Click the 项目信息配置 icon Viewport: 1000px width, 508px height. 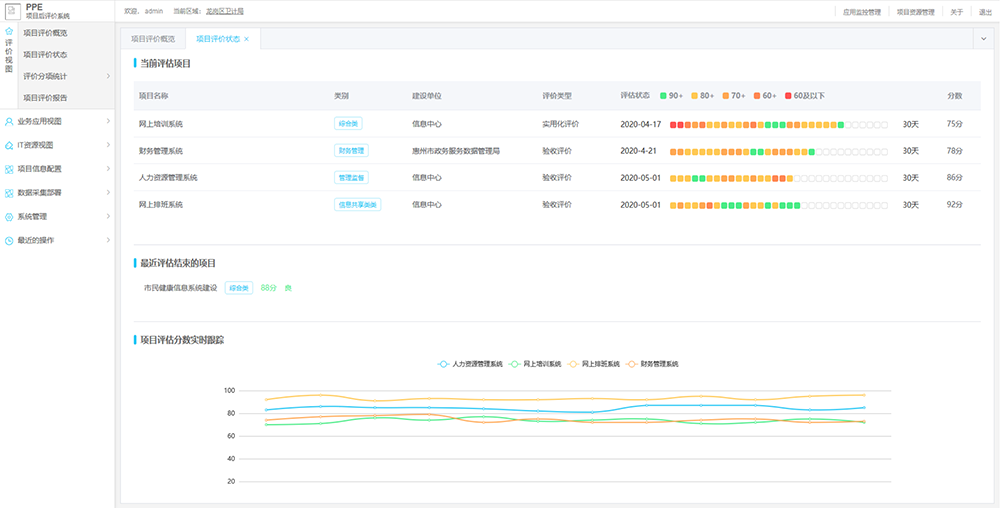pos(9,169)
